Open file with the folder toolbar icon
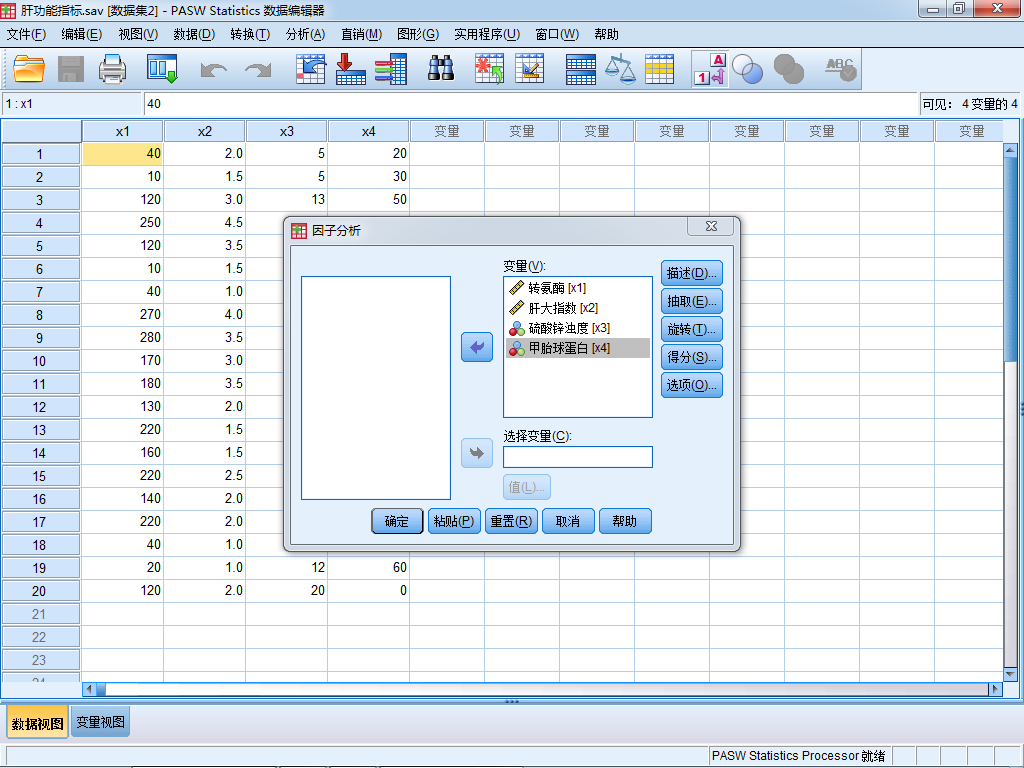Screen dimensions: 1024x768 [29, 69]
